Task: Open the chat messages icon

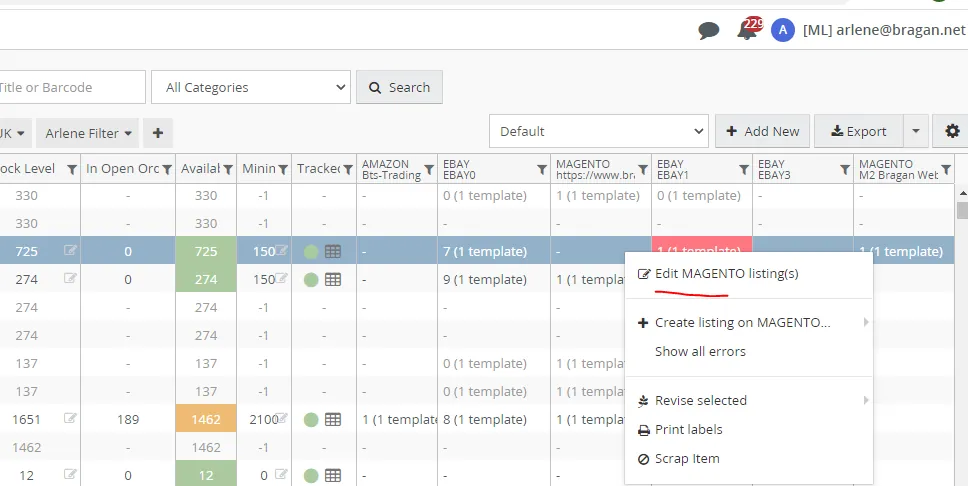Action: click(709, 30)
